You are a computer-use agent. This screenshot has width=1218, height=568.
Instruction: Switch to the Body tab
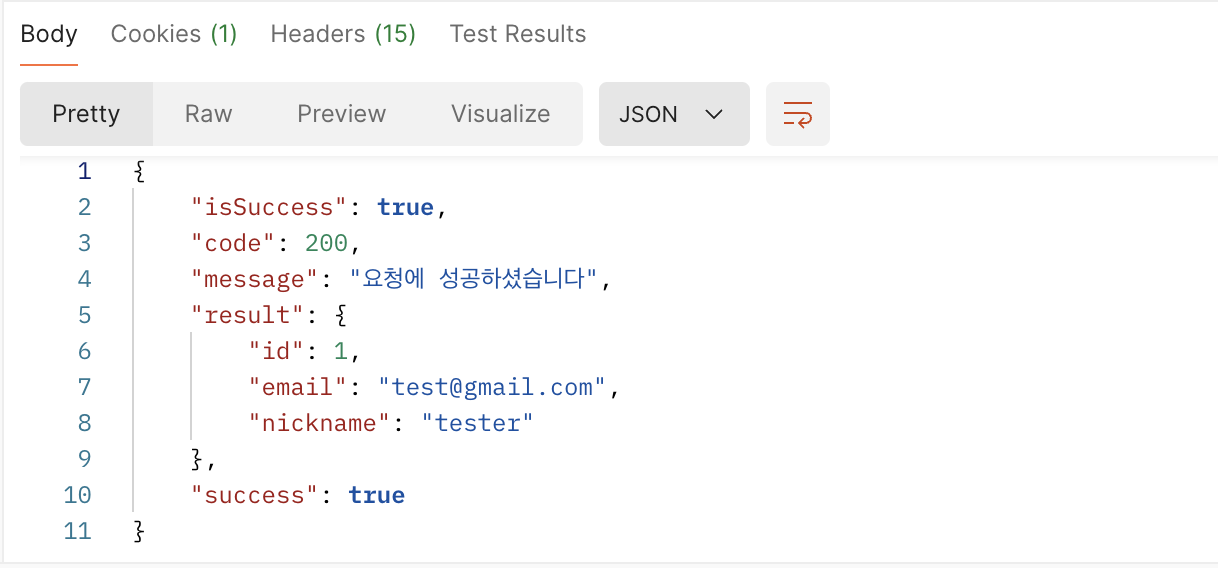click(x=48, y=34)
